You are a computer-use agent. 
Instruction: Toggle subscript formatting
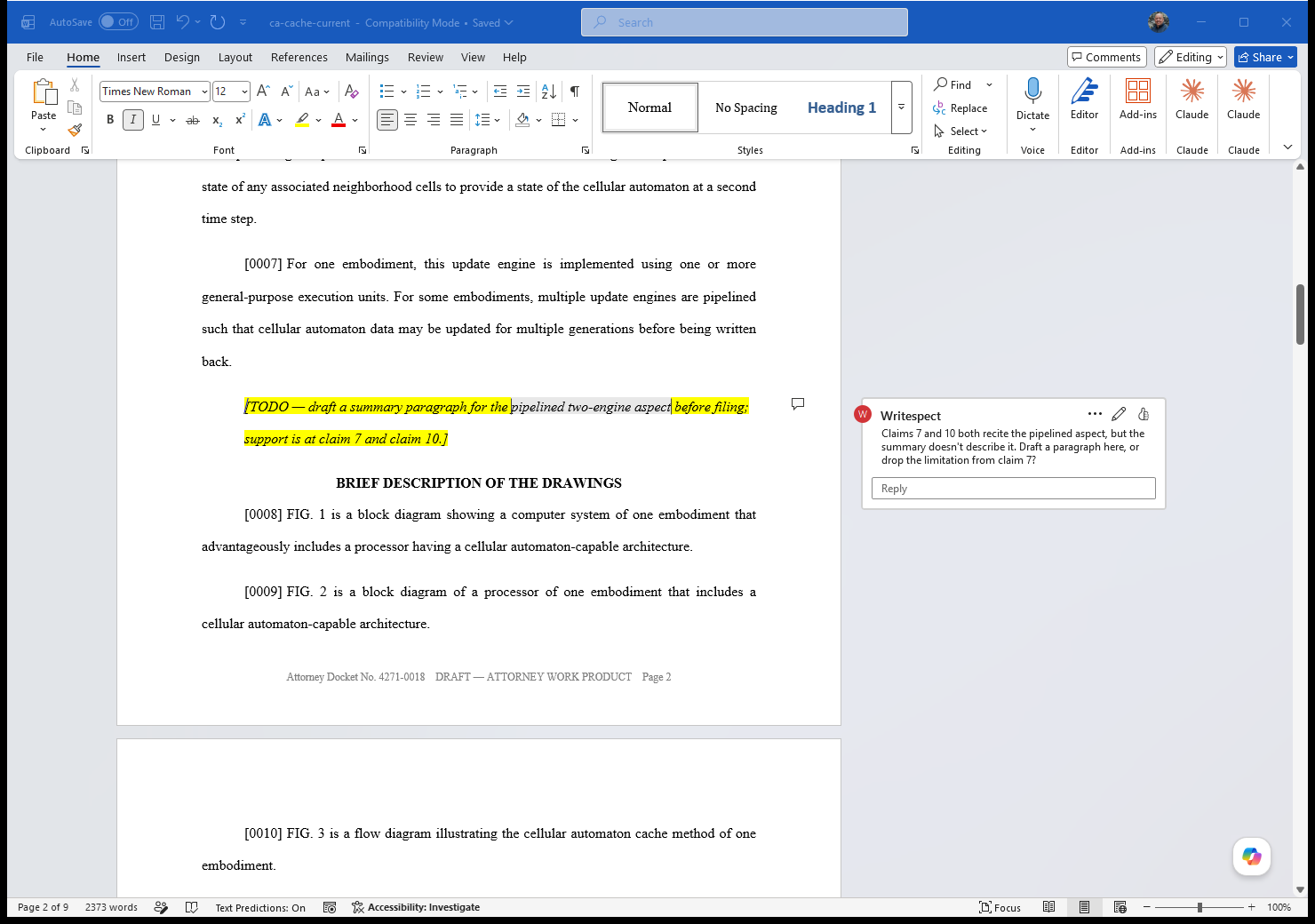pyautogui.click(x=217, y=120)
